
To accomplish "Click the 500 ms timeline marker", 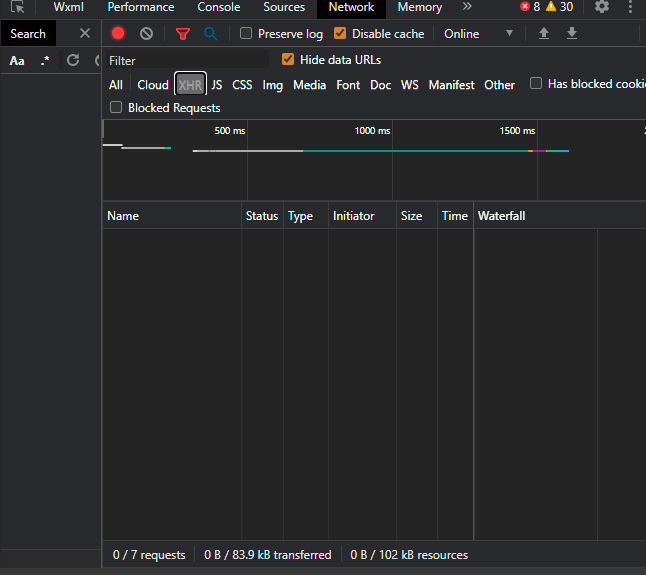I will tap(229, 131).
